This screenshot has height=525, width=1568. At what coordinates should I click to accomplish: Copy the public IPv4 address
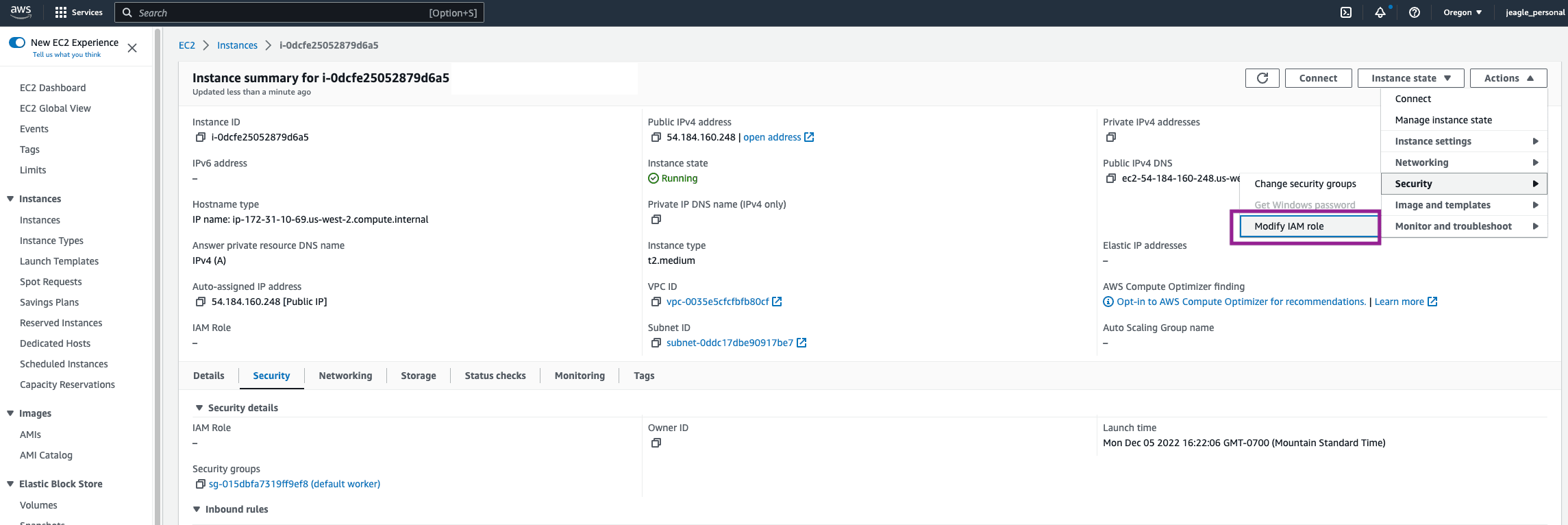[x=656, y=137]
